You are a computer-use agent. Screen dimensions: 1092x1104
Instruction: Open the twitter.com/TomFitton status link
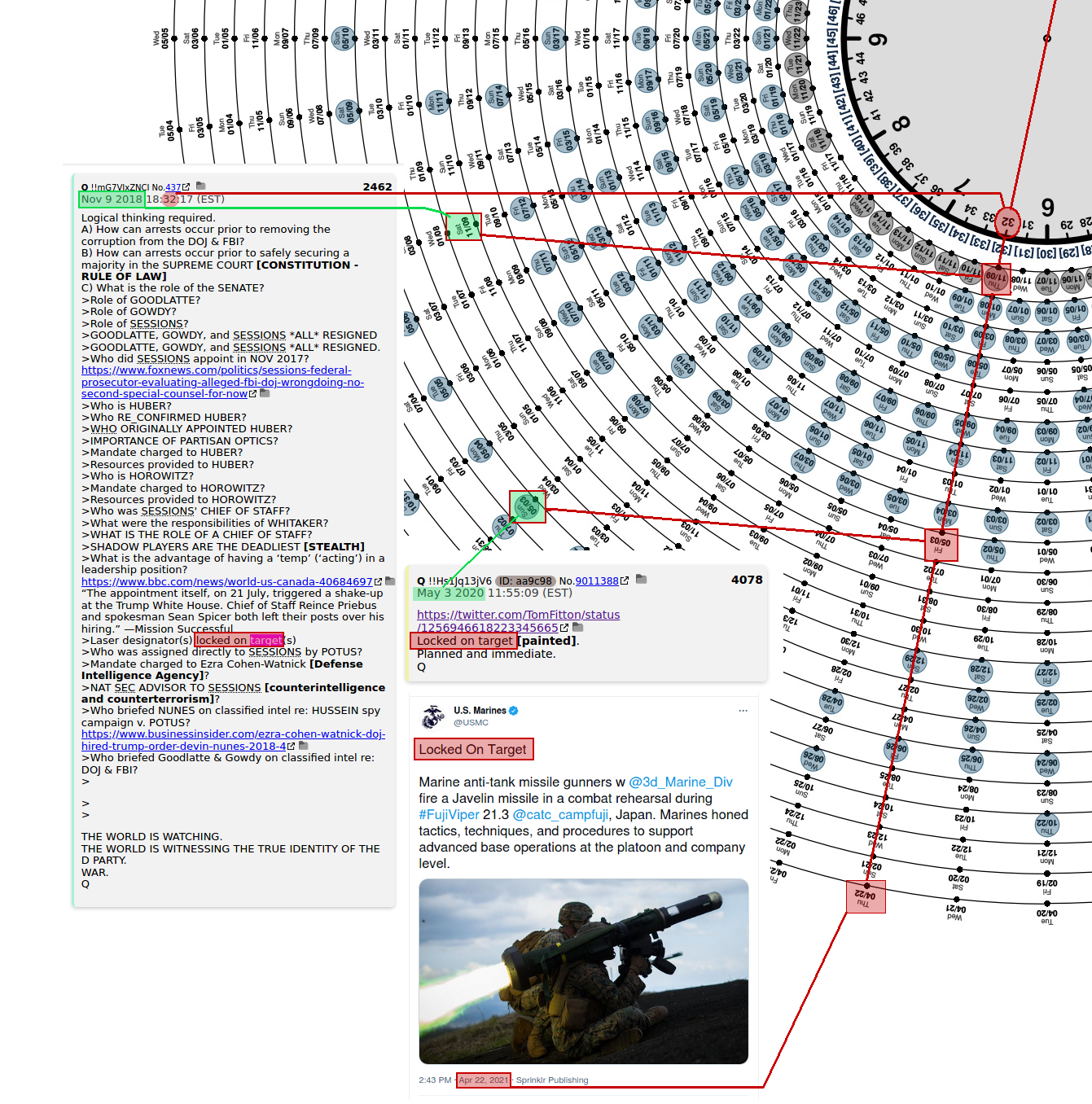click(x=519, y=621)
